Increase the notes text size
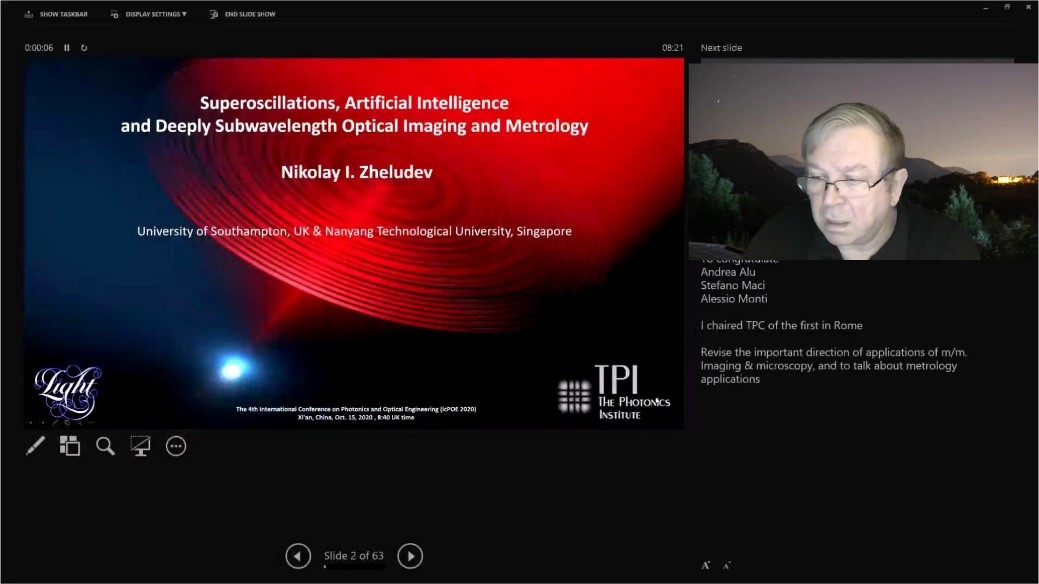 coord(706,565)
